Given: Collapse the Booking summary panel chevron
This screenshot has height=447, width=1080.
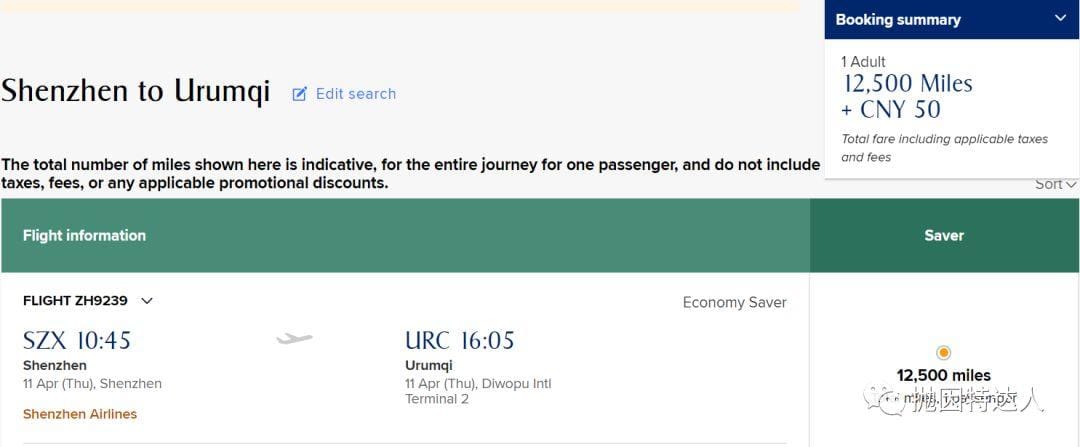Looking at the screenshot, I should point(1061,19).
